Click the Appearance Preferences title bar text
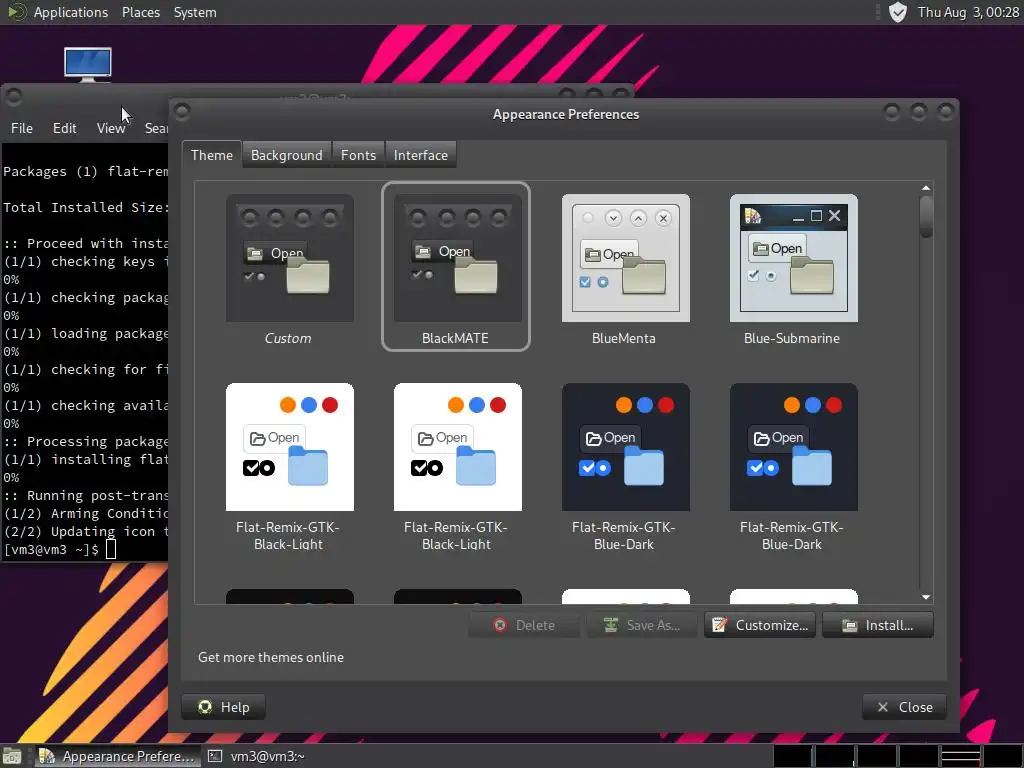 [x=566, y=114]
